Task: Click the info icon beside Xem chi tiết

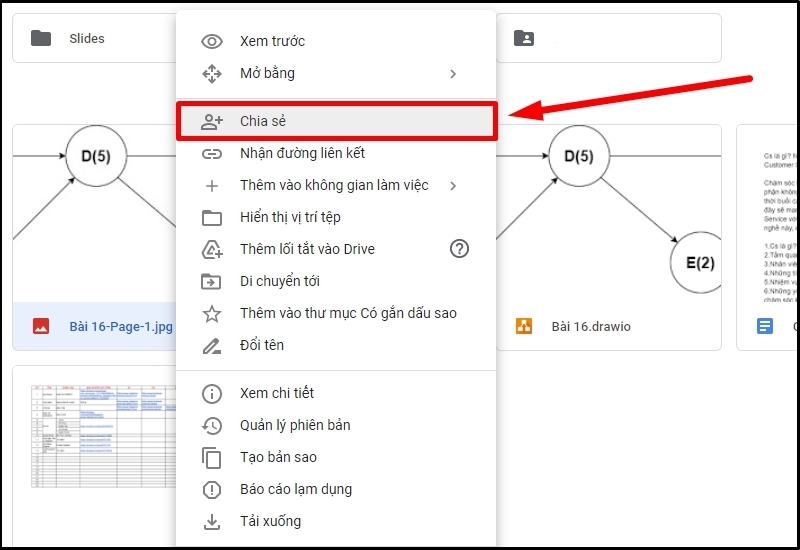Action: pos(212,394)
